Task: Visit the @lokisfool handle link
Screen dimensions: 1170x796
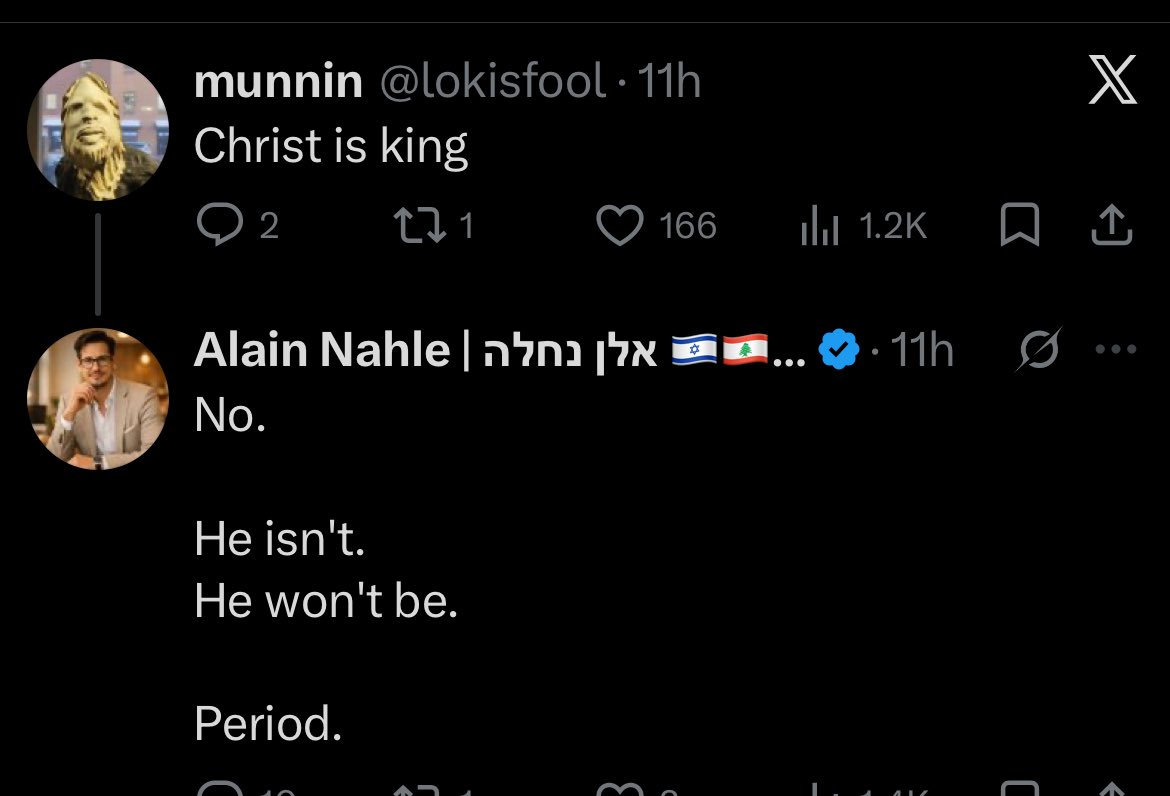Action: 492,81
